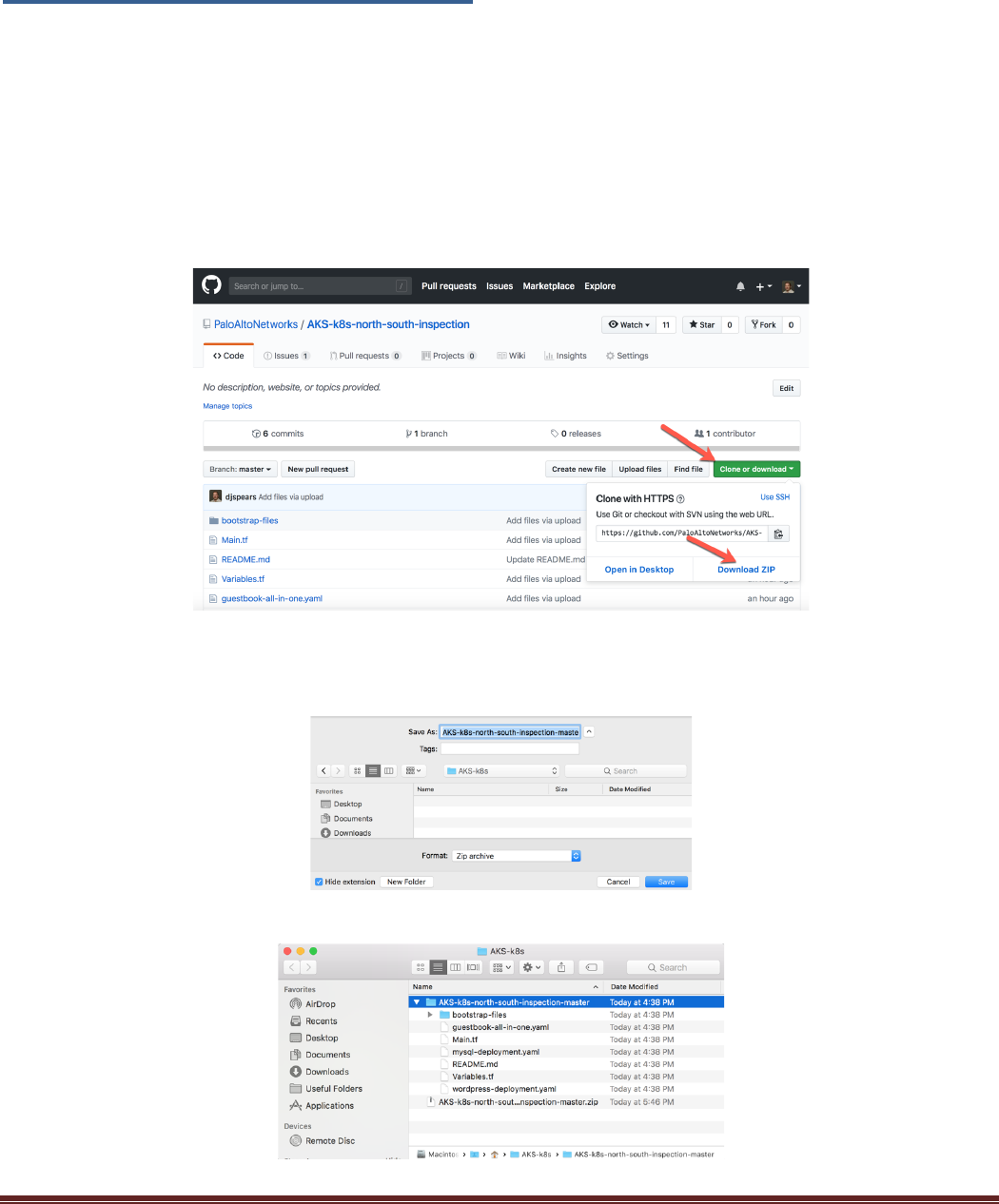Viewport: 999px width, 1204px height.
Task: Switch to the Wiki tab
Action: [511, 356]
